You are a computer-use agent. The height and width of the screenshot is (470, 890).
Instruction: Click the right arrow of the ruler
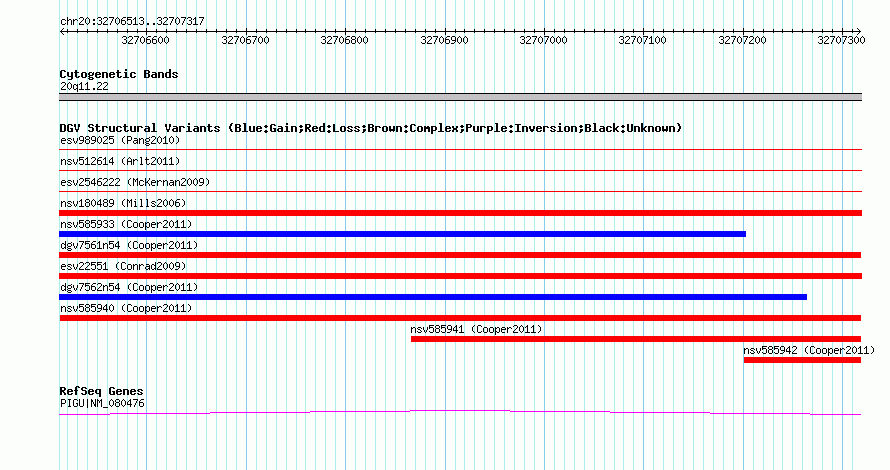pos(859,32)
